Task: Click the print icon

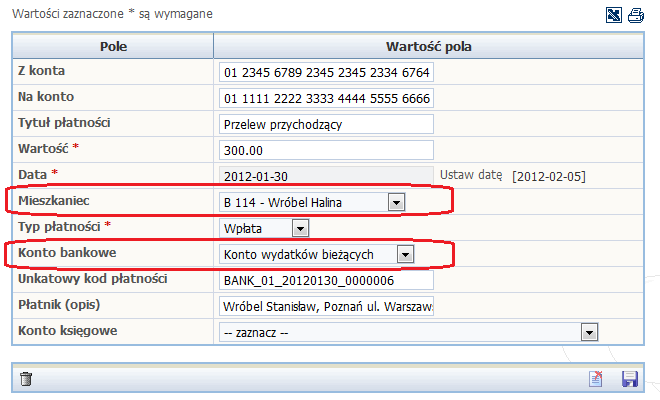Action: click(x=635, y=15)
